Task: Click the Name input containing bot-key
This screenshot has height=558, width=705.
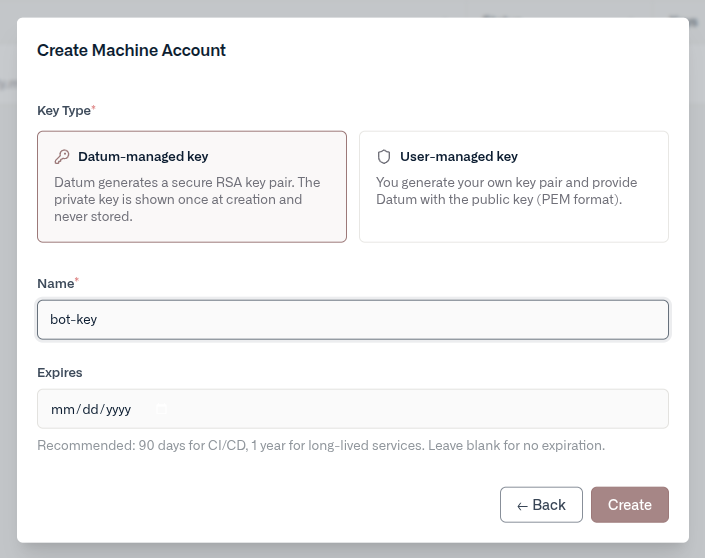Action: [352, 320]
